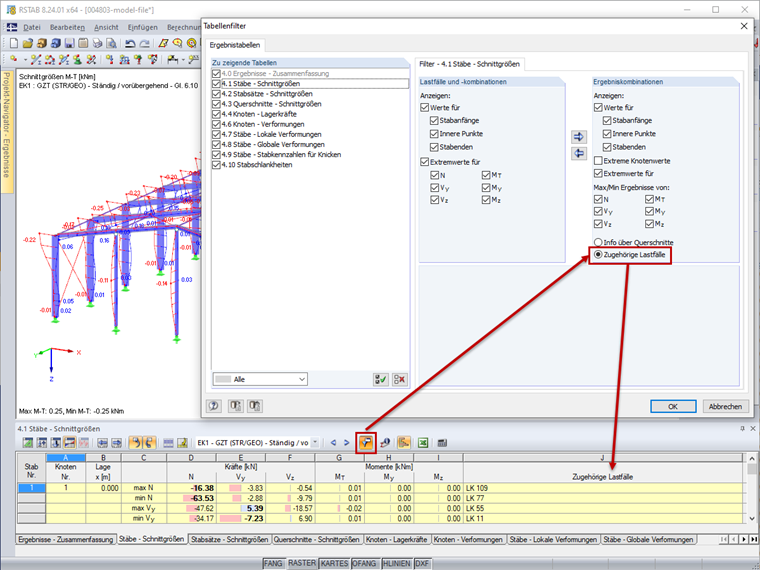The width and height of the screenshot is (760, 570).
Task: Click the table filter icon highlighted in results toolbar
Action: click(x=366, y=443)
